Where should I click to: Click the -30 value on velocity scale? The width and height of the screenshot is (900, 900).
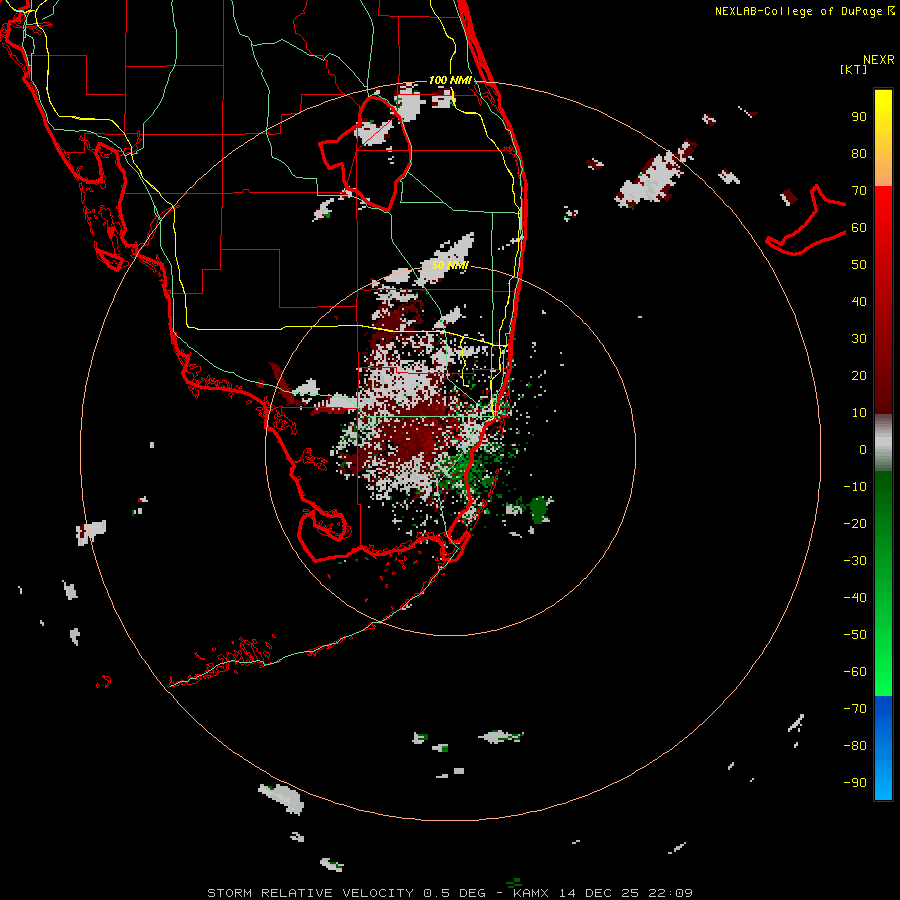point(855,561)
